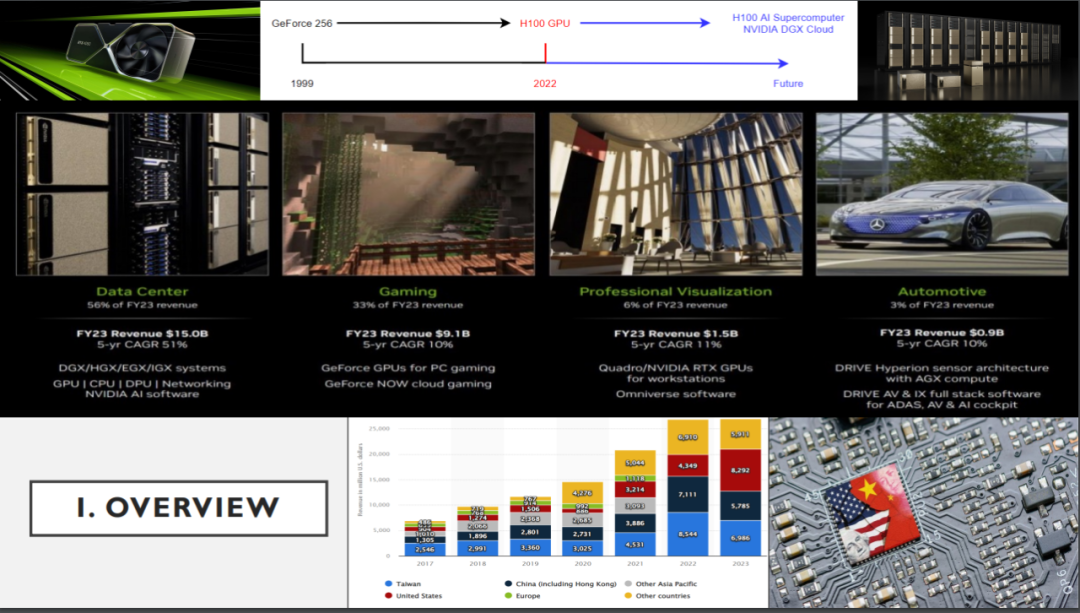The width and height of the screenshot is (1080, 613).
Task: Select the 7,111 China segment
Action: [688, 495]
